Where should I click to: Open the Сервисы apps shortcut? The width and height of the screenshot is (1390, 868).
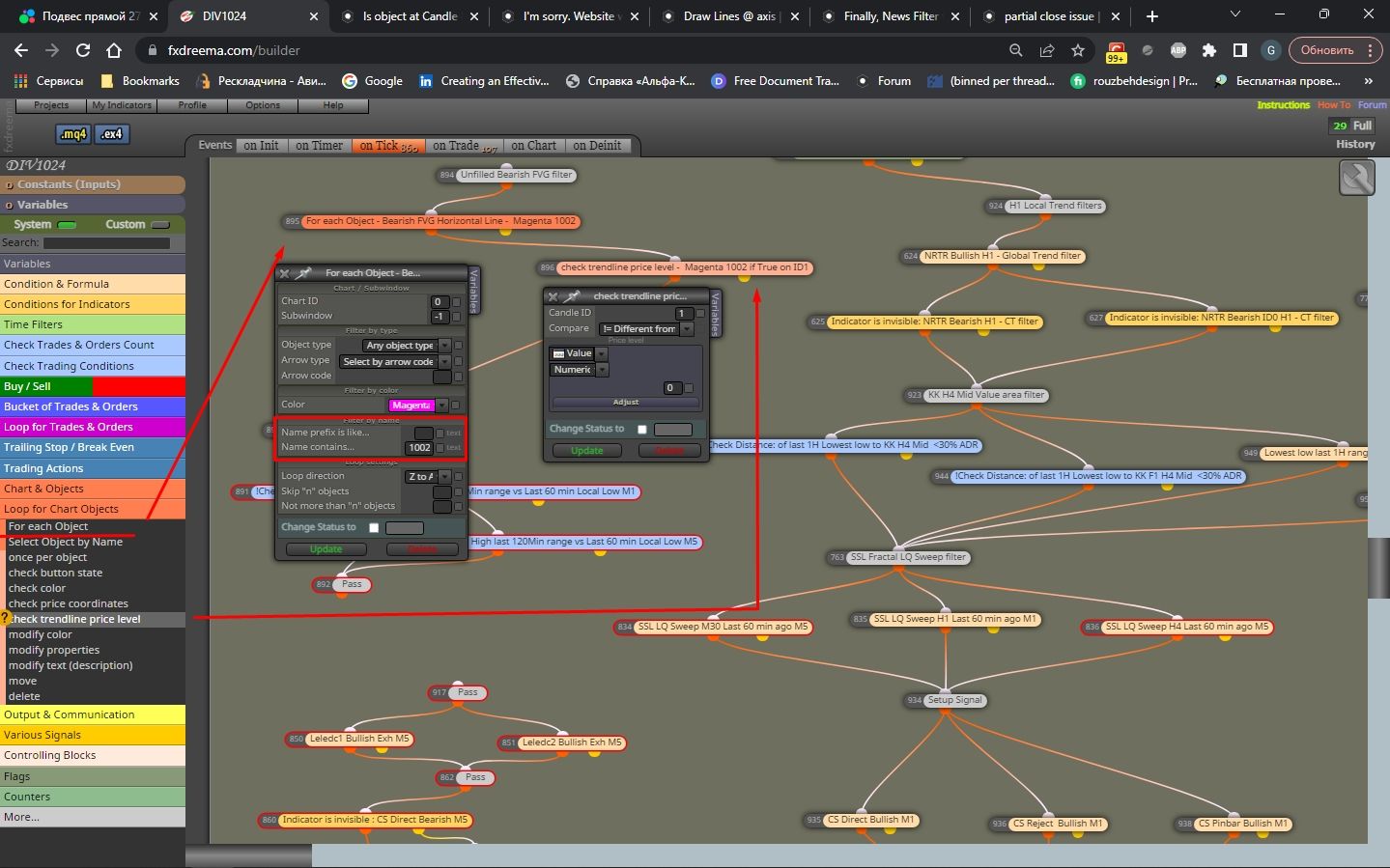point(48,81)
